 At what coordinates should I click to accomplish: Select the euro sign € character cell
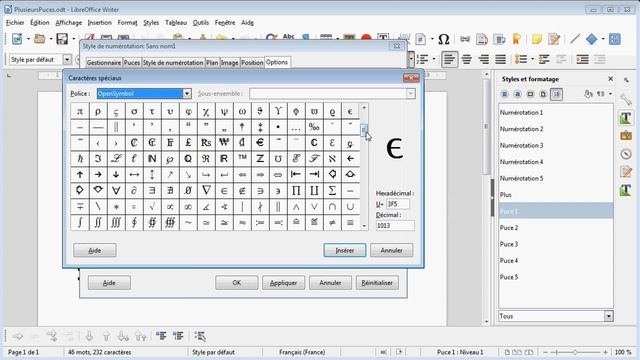point(260,142)
